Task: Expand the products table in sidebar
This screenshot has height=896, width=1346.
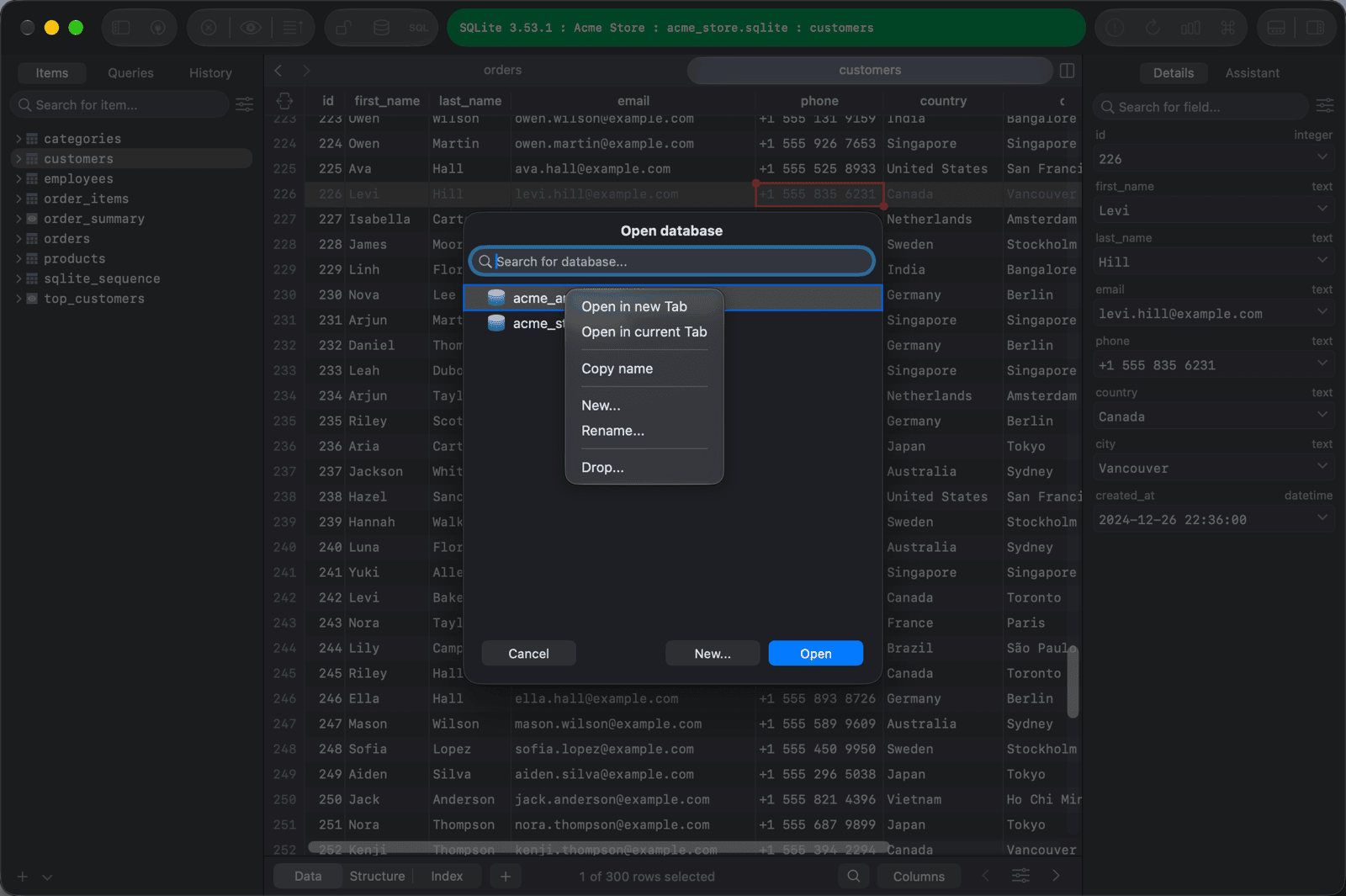Action: [19, 259]
